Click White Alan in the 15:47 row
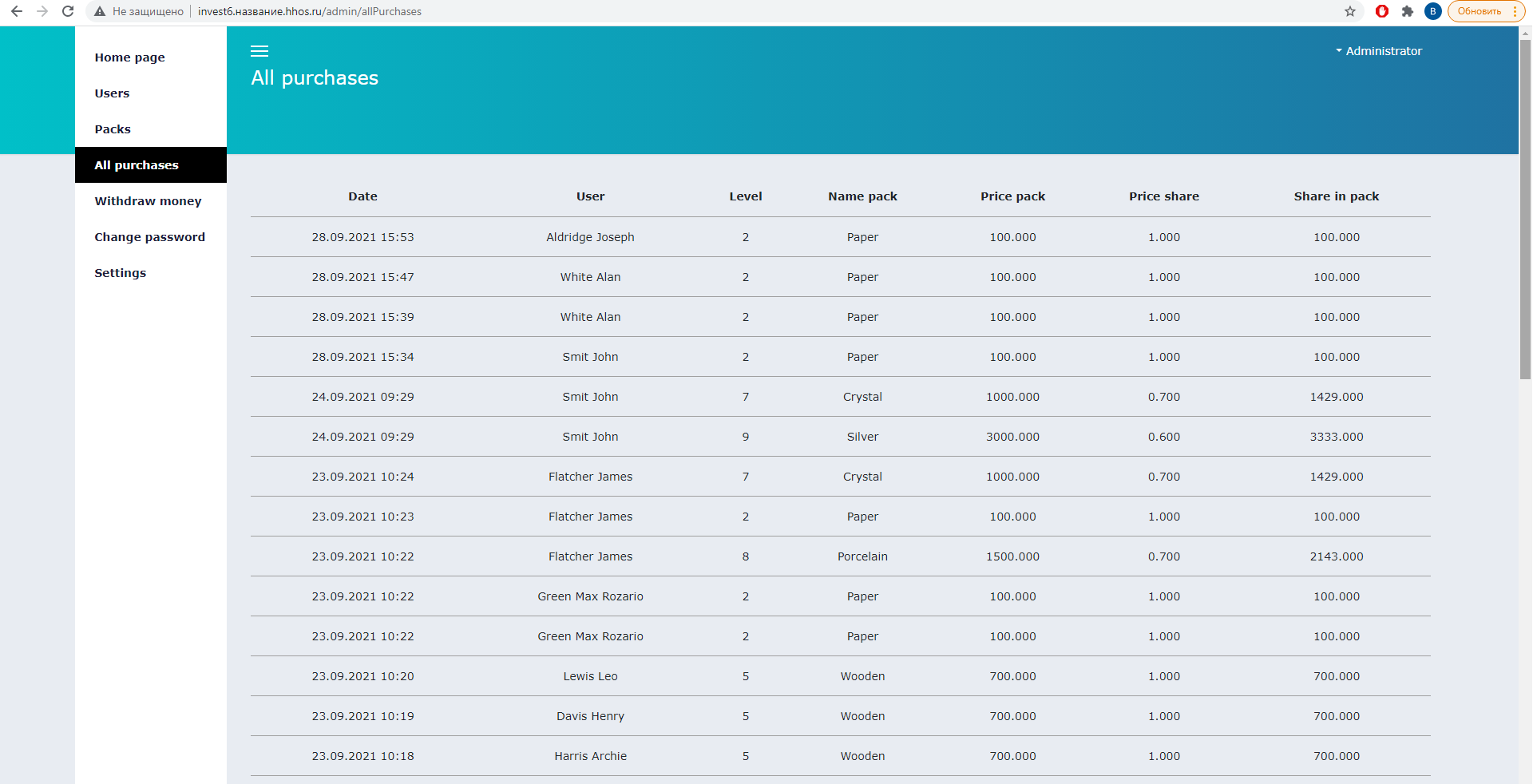1533x784 pixels. 590,277
